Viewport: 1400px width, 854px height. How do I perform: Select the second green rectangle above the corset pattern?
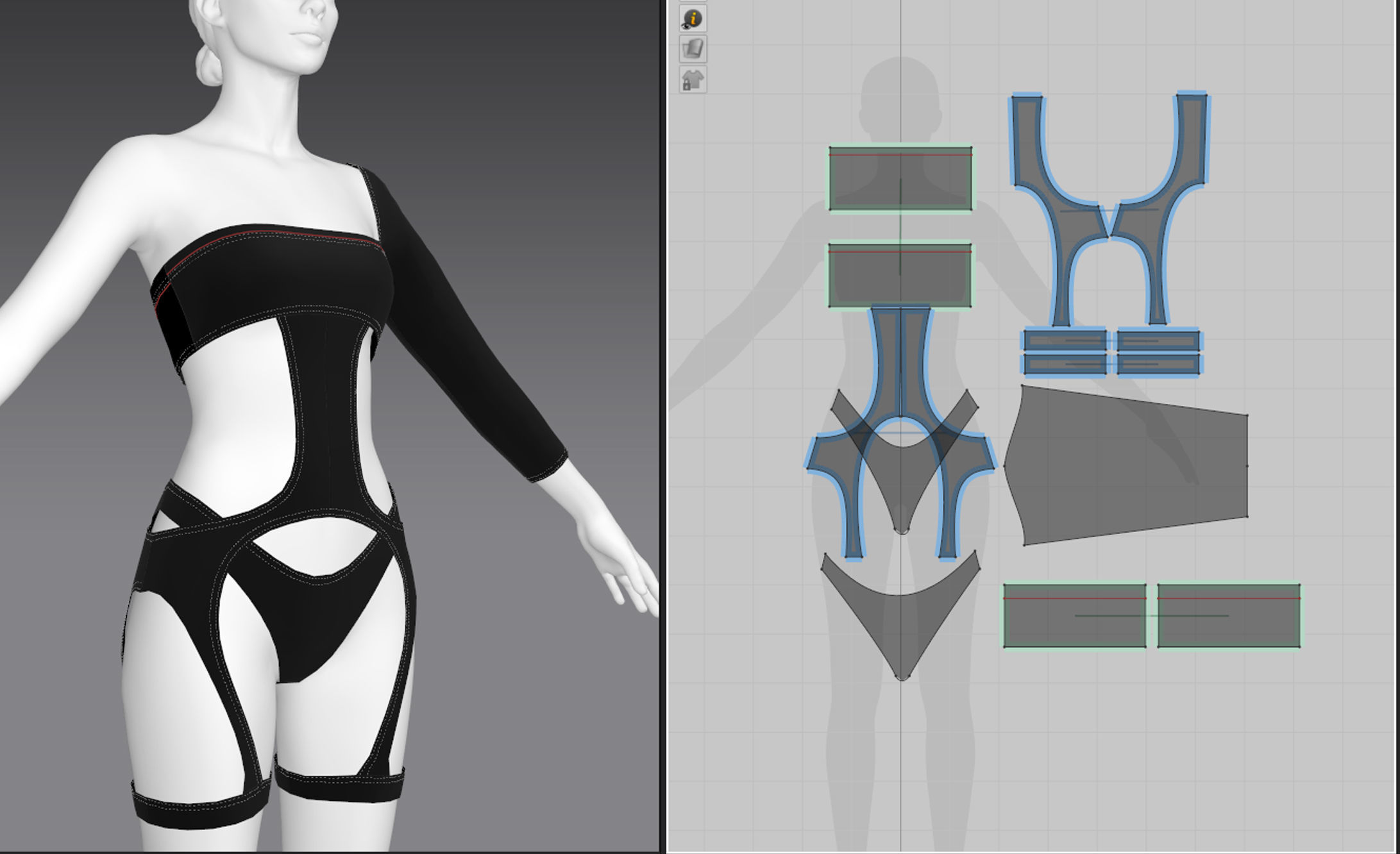(900, 274)
